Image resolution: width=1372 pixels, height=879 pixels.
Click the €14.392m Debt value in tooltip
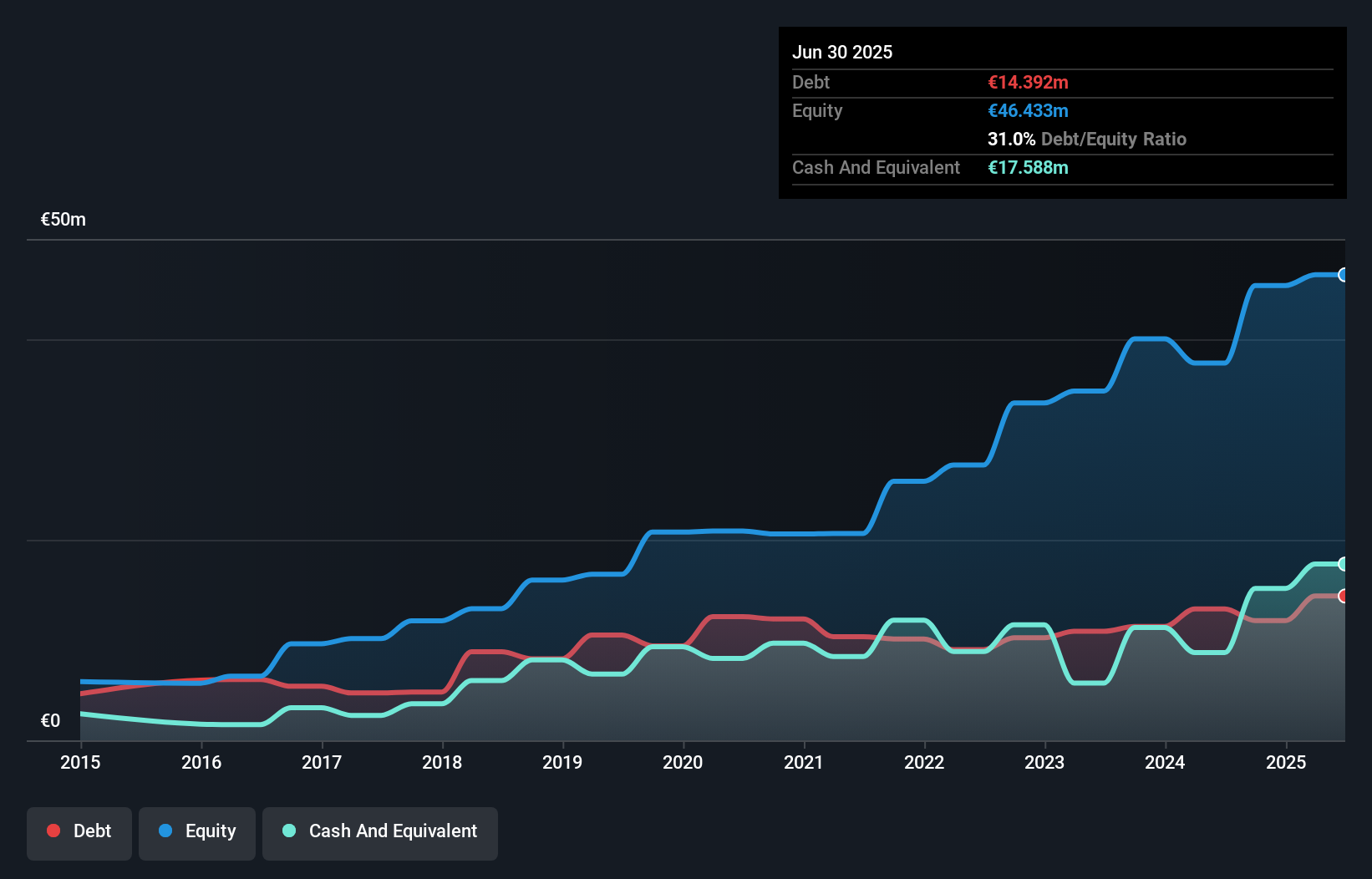(x=1028, y=82)
